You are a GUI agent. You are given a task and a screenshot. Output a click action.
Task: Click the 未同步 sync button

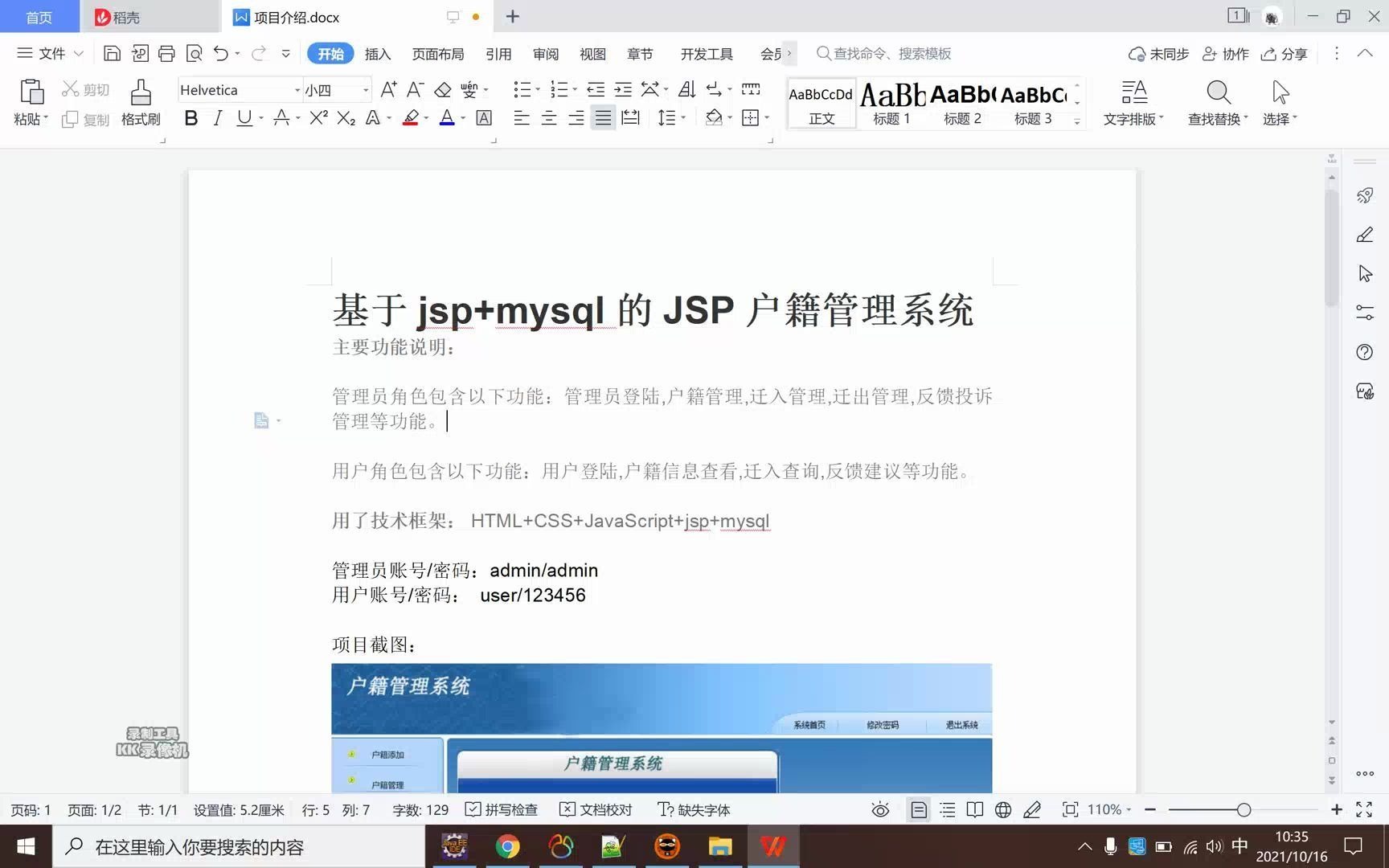tap(1158, 54)
